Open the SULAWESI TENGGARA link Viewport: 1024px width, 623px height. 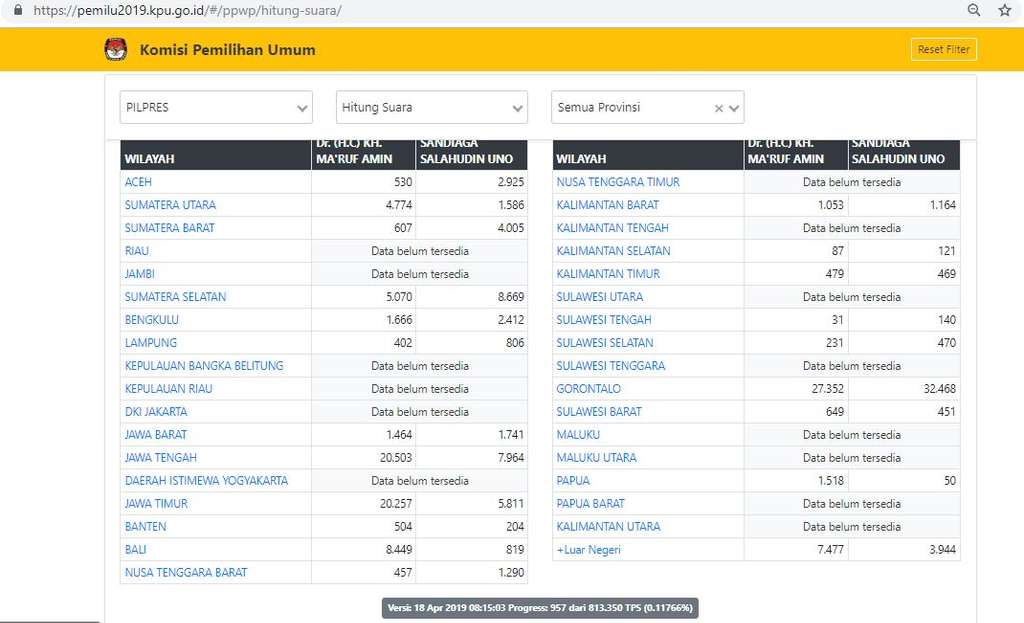click(x=611, y=366)
